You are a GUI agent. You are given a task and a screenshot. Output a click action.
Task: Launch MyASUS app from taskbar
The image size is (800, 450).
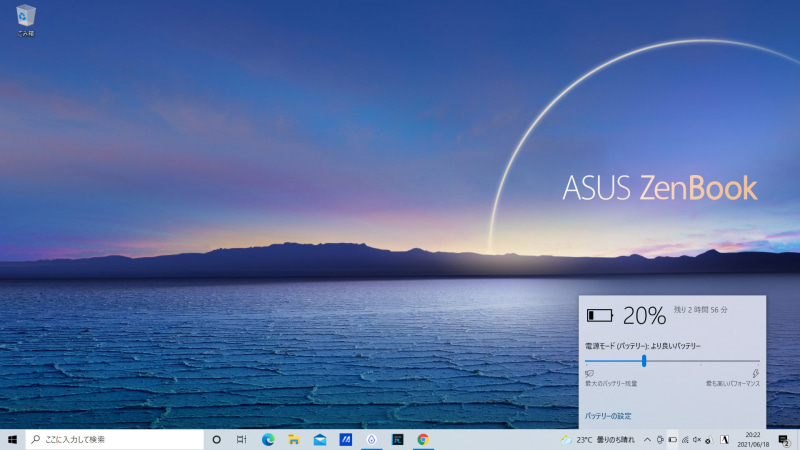[x=345, y=439]
